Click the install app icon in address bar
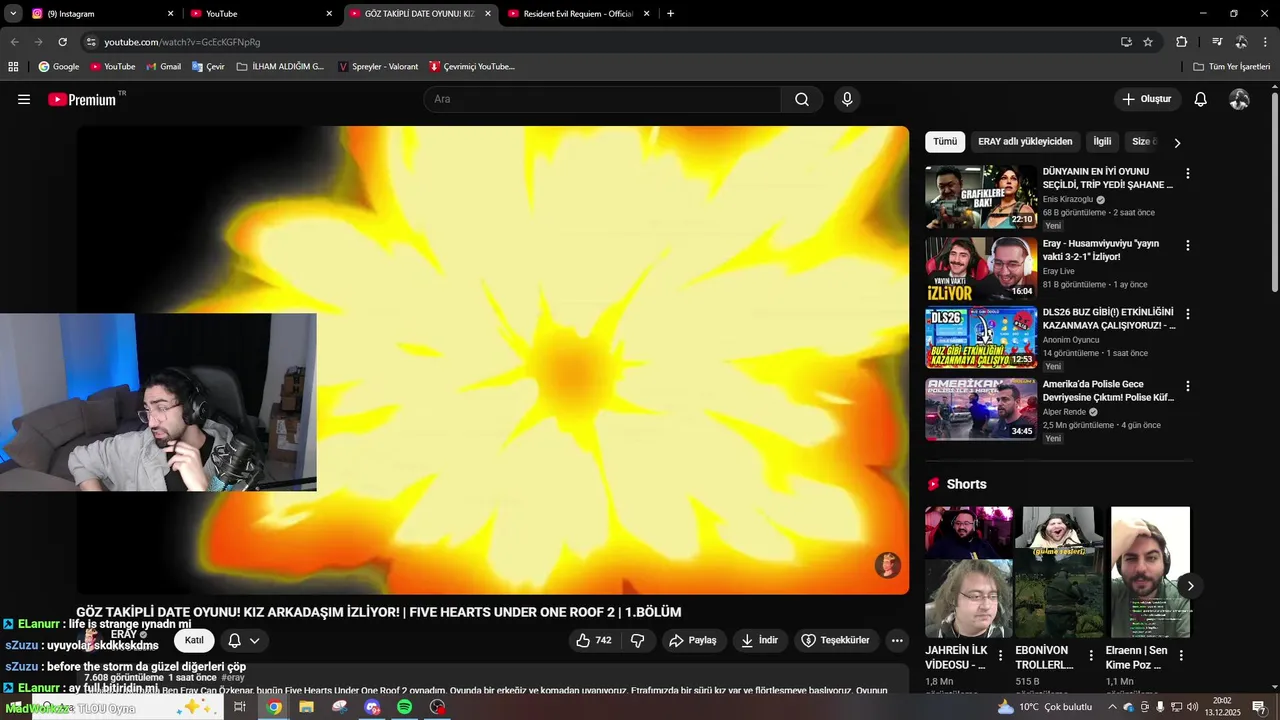This screenshot has width=1280, height=720. [x=1126, y=42]
